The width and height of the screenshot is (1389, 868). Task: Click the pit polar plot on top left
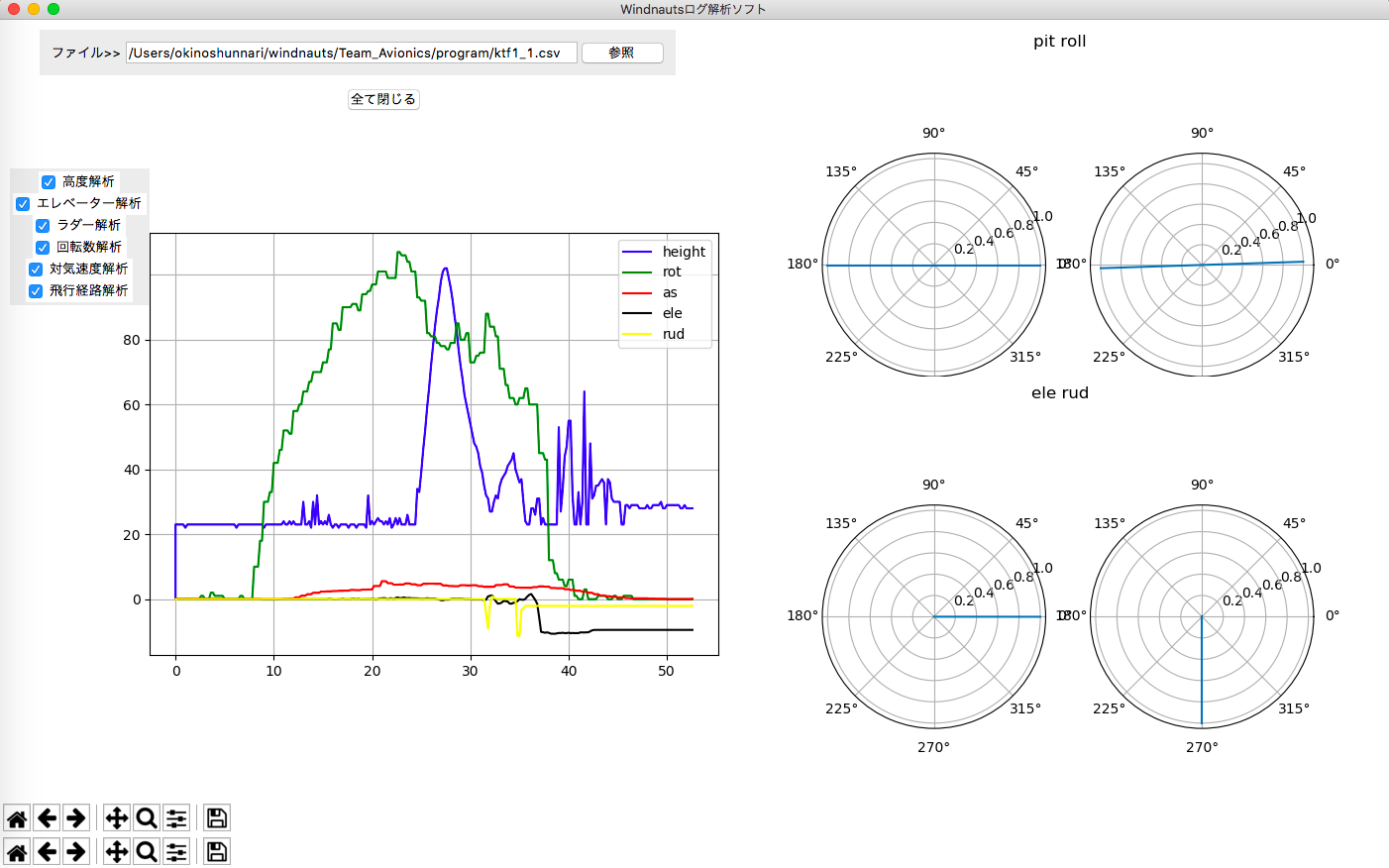click(x=934, y=265)
